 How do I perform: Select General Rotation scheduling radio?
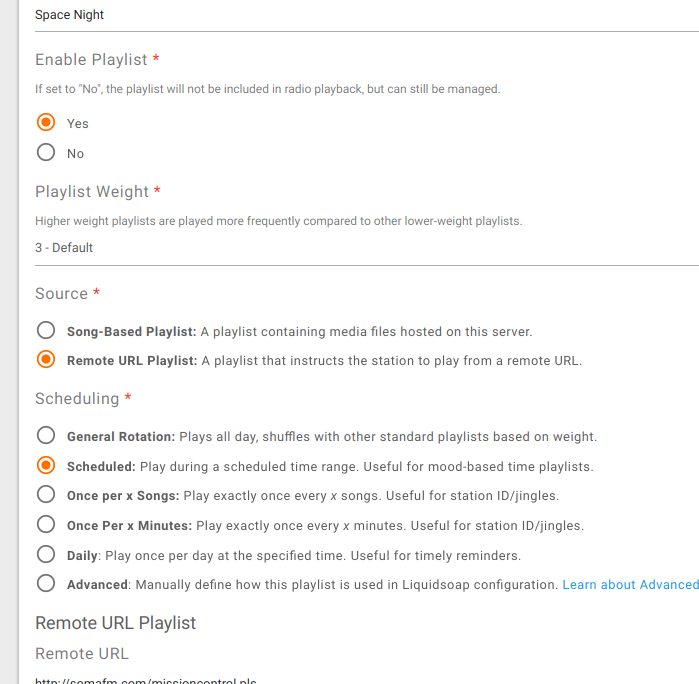point(46,436)
